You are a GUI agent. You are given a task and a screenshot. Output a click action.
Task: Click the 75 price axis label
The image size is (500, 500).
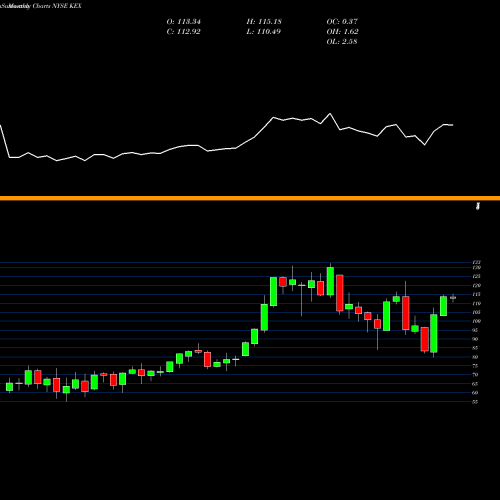point(475,366)
